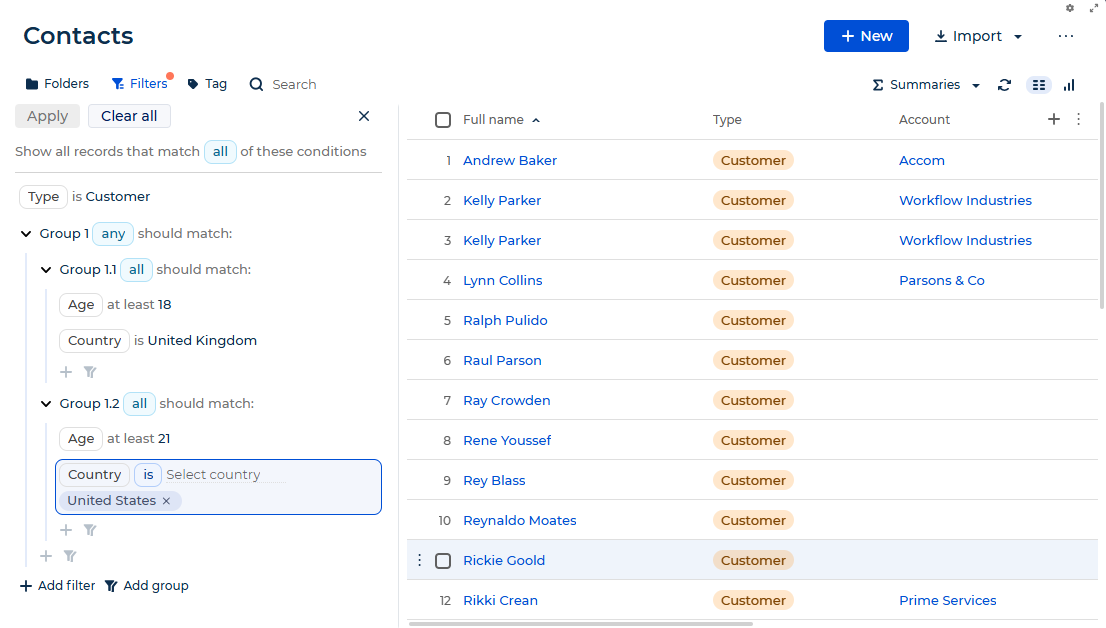The image size is (1106, 628).
Task: Open the Tag option
Action: pos(207,84)
